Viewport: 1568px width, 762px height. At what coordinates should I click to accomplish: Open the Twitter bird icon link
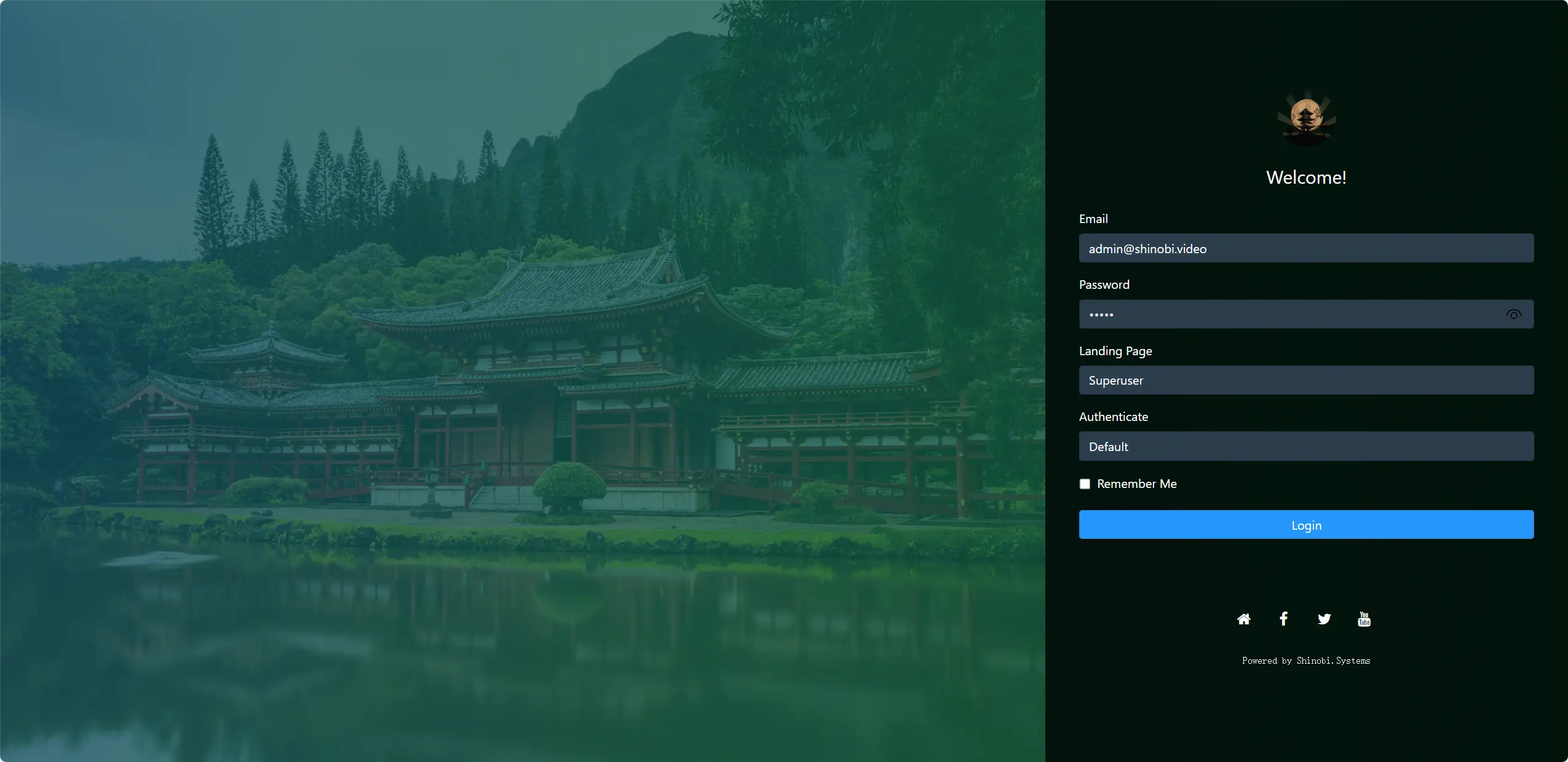coord(1324,619)
